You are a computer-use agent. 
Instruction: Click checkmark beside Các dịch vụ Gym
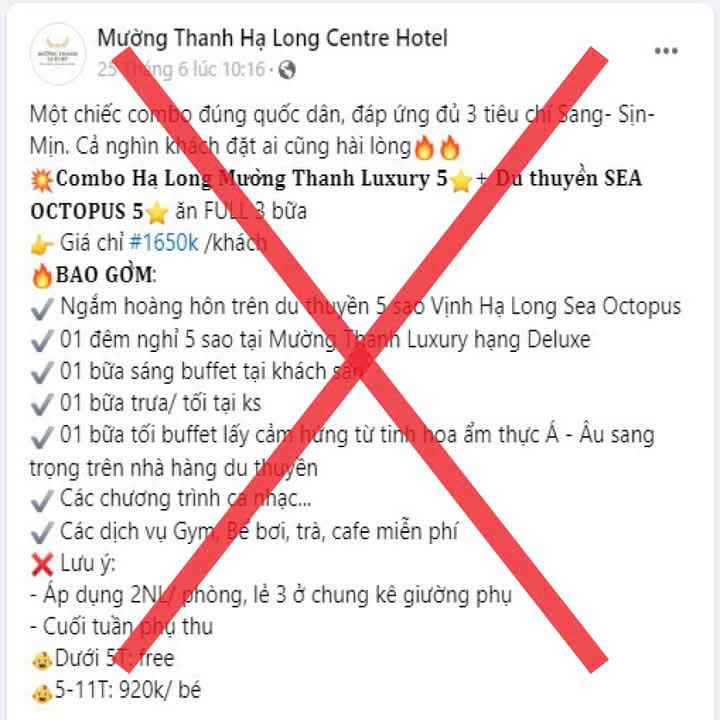click(42, 533)
